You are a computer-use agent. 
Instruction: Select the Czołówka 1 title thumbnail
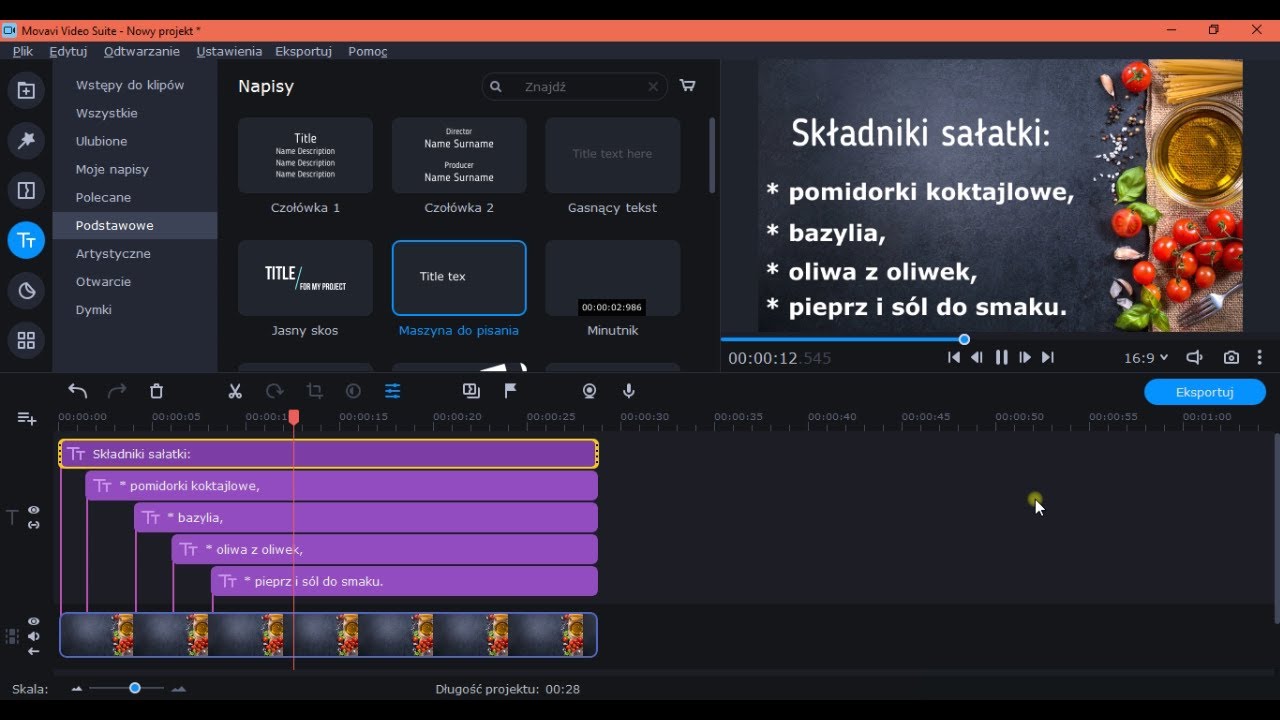click(305, 155)
